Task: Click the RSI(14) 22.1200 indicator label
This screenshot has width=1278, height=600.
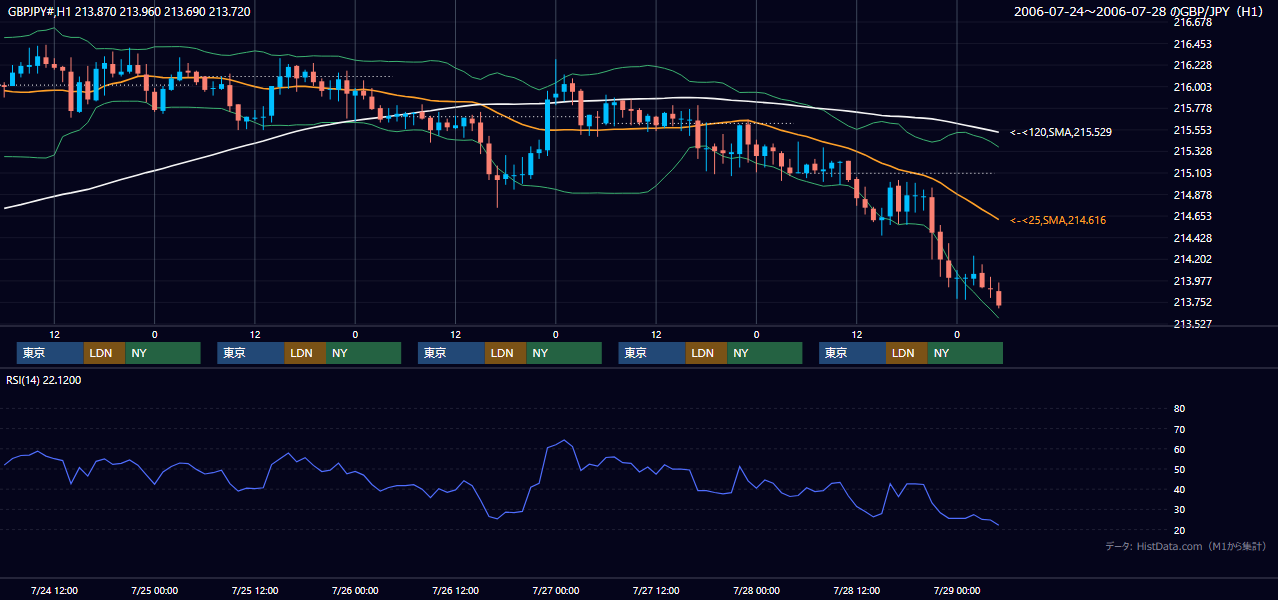Action: 44,380
